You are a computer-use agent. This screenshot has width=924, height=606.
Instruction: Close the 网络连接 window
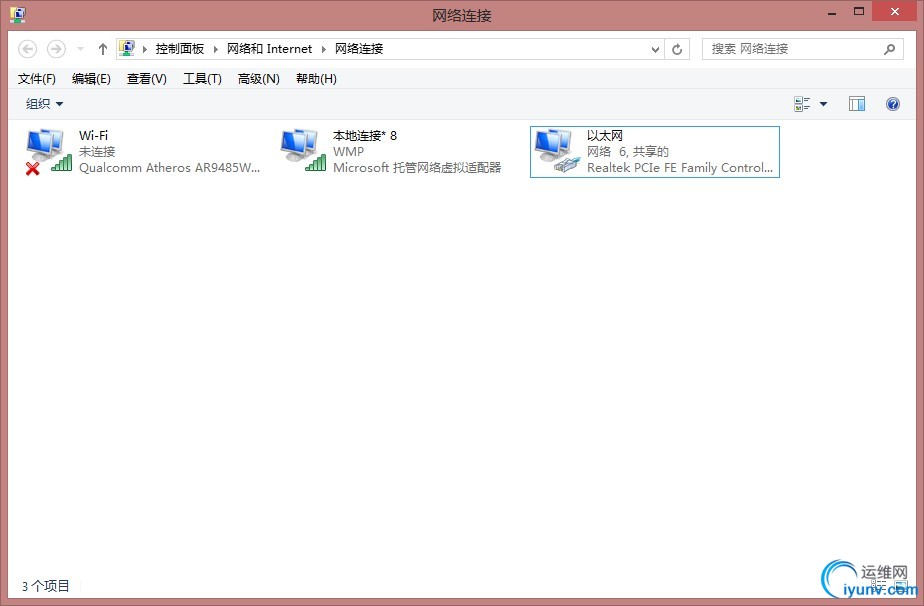coord(895,12)
